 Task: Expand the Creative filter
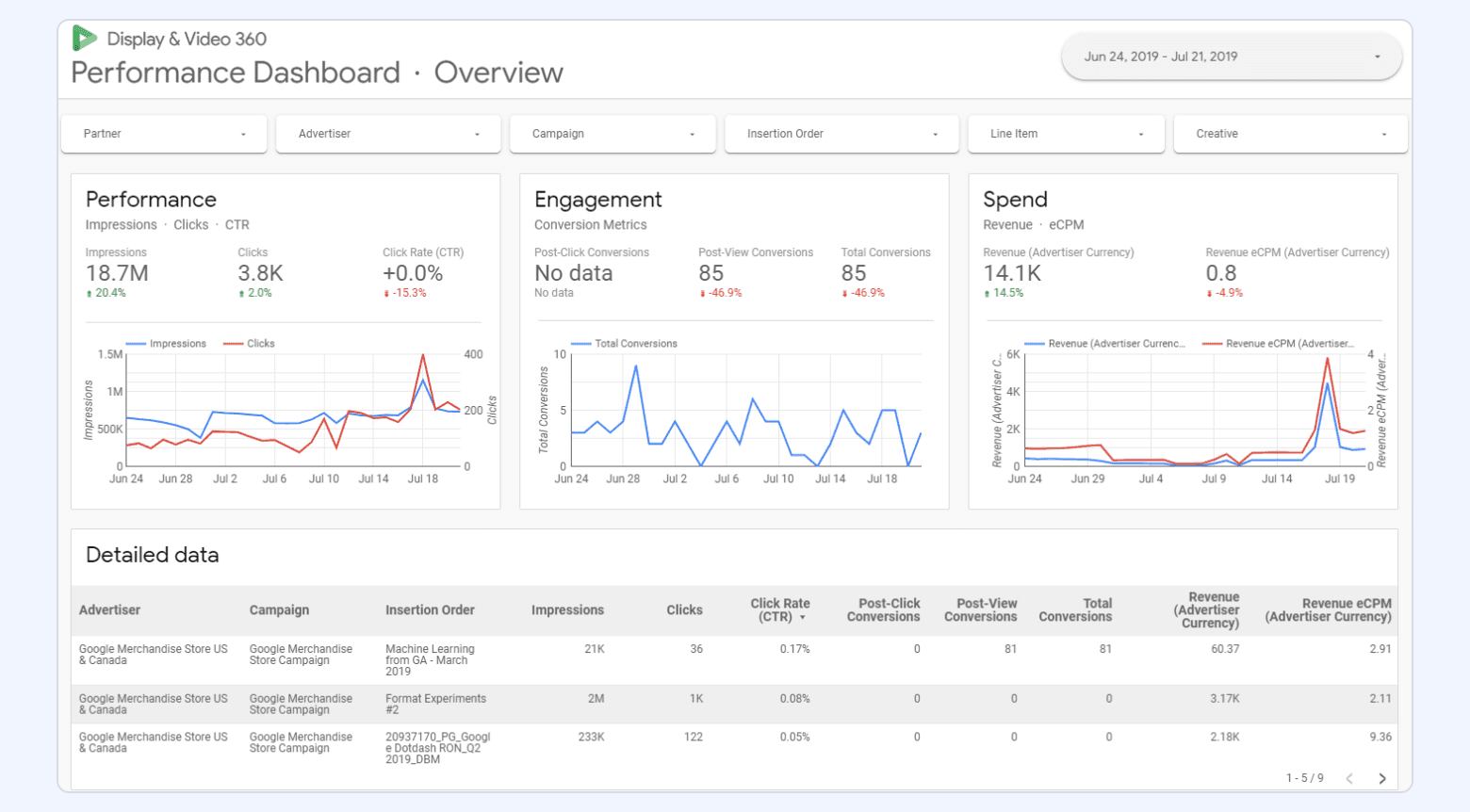pos(1288,133)
